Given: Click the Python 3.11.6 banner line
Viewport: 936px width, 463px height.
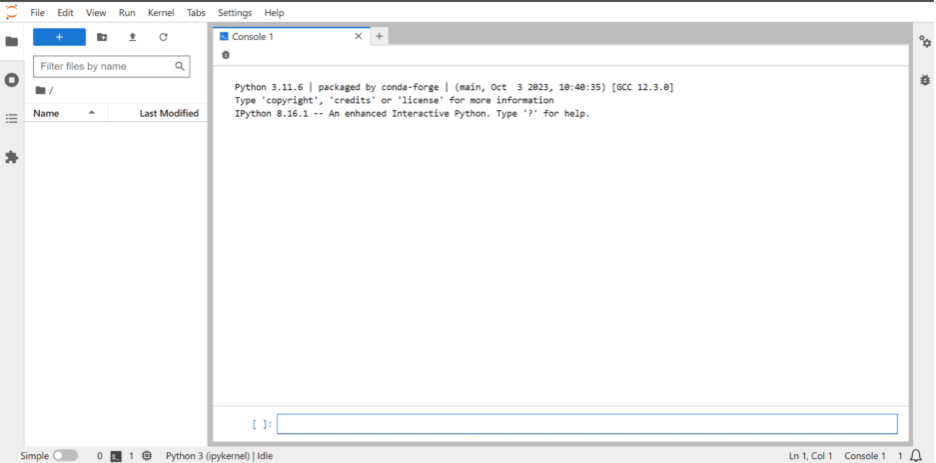Looking at the screenshot, I should tap(454, 87).
